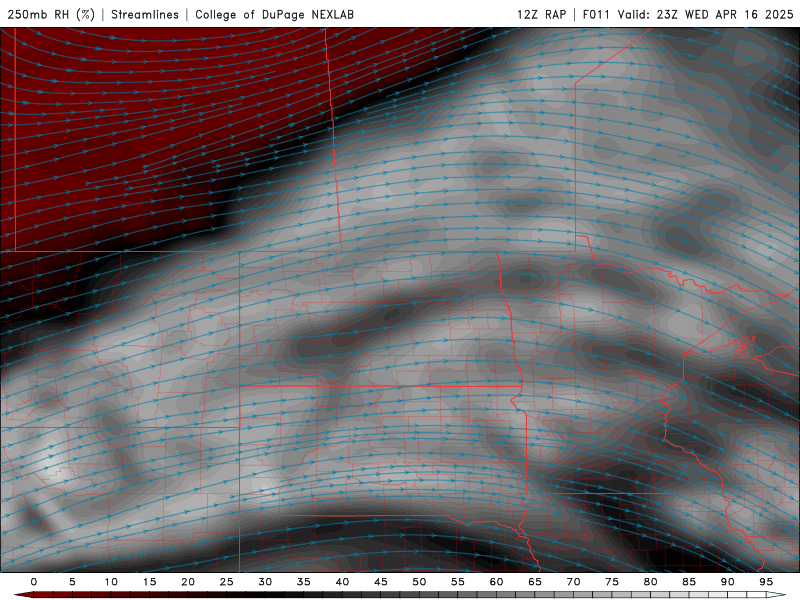Click the "30" value on the color scale
The image size is (800, 600).
[x=265, y=582]
